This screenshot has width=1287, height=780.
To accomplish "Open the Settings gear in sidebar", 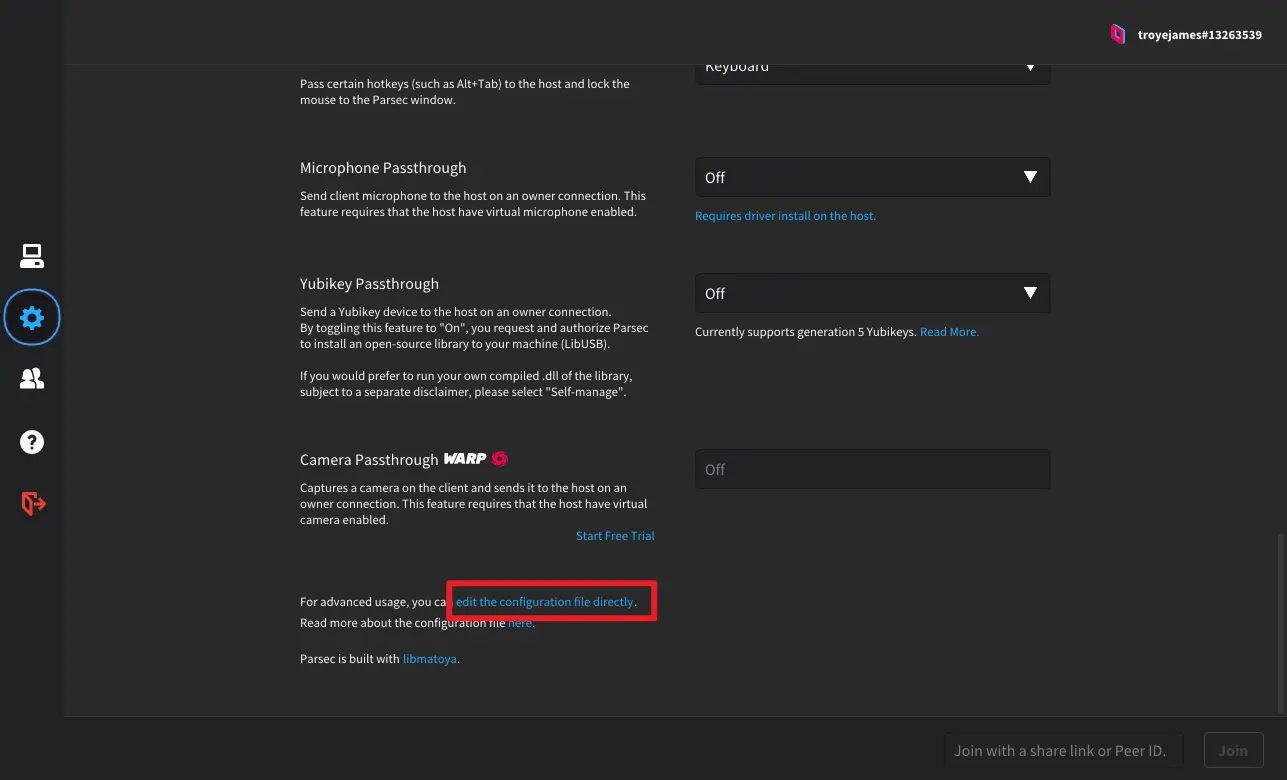I will pos(32,318).
